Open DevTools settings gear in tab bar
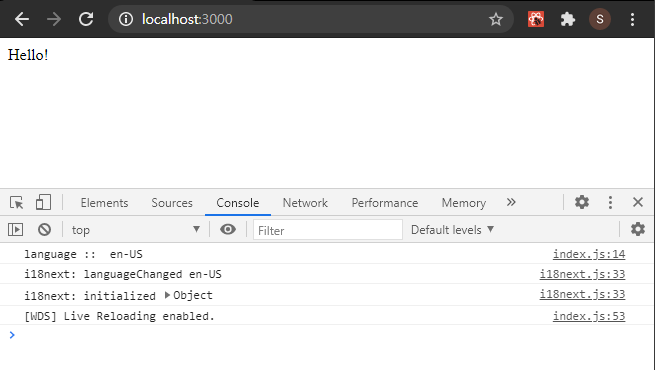655x370 pixels. click(581, 202)
